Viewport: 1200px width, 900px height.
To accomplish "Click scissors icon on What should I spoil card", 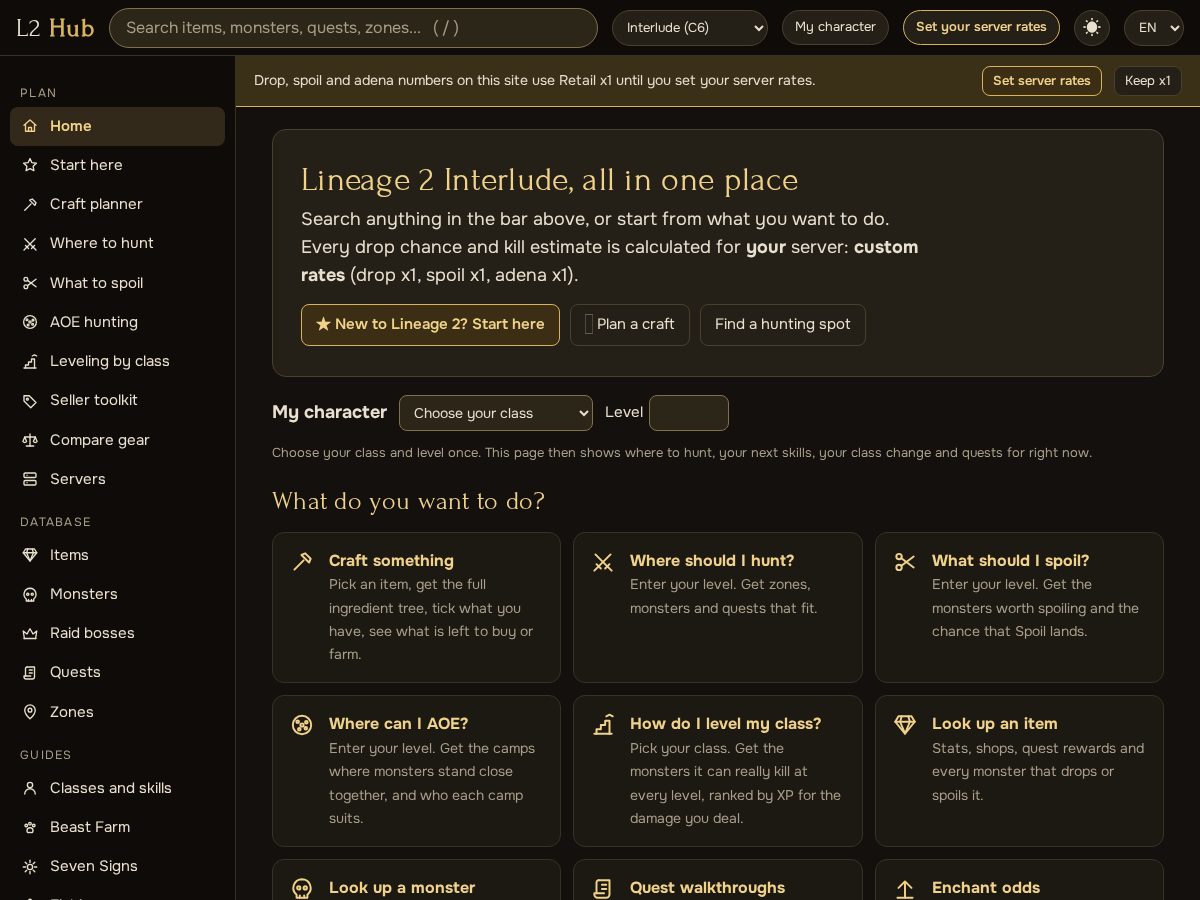I will coord(905,562).
